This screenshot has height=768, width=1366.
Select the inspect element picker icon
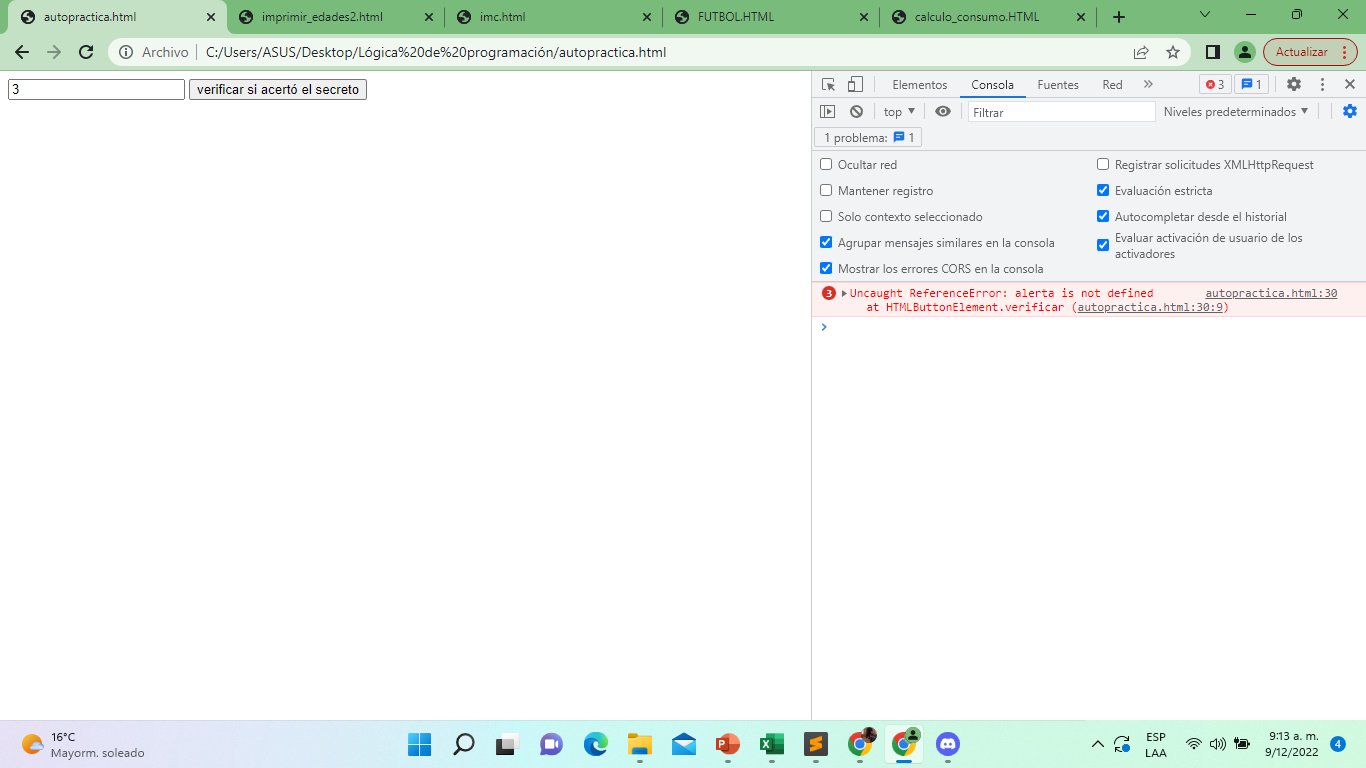click(x=828, y=85)
